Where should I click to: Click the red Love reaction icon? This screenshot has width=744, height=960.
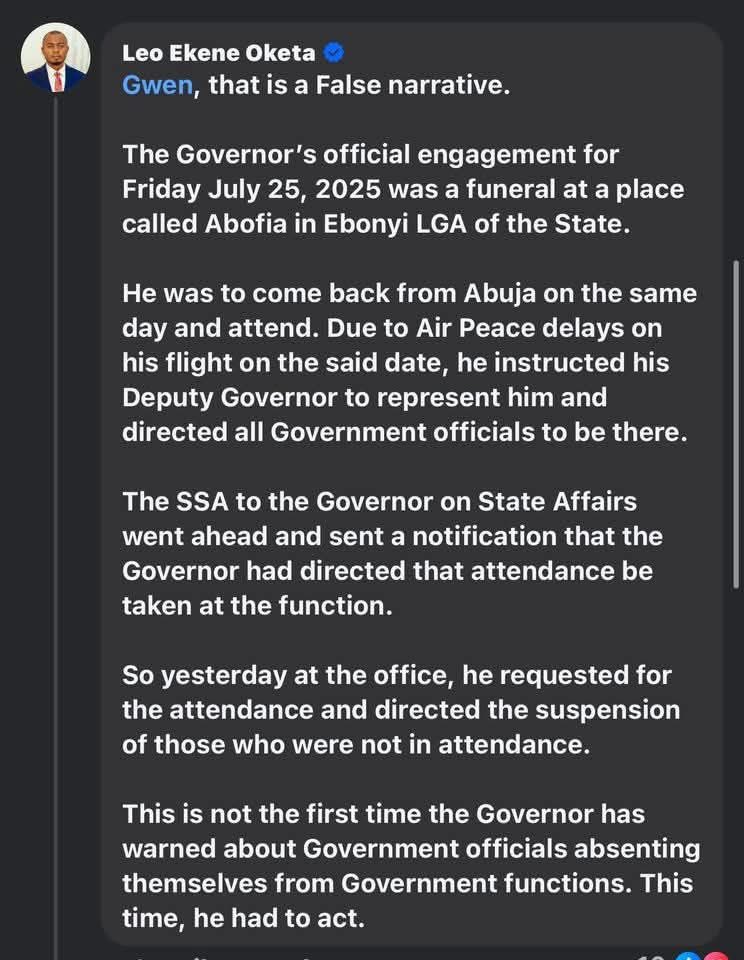coord(716,957)
